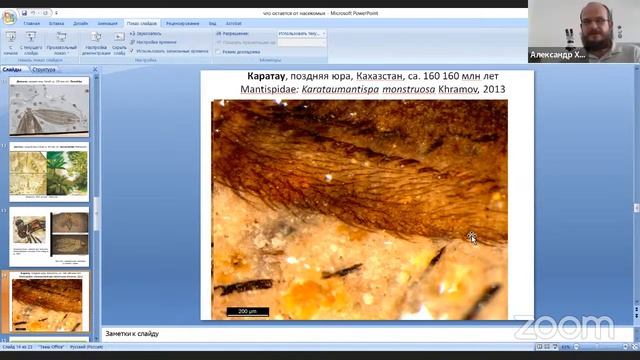The width and height of the screenshot is (640, 360).
Task: Open custom slideshow (Произвольный показ) dropdown
Action: (62, 43)
